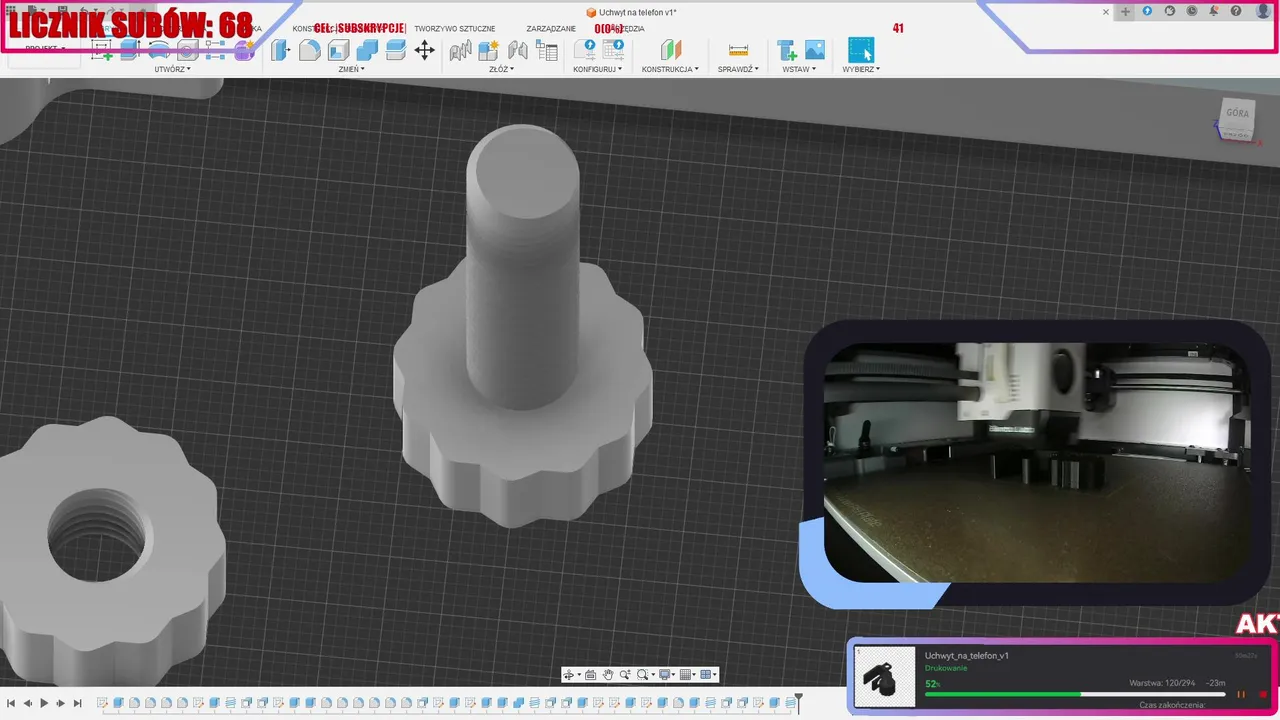Open the Notifications bell
The image size is (1280, 720).
[1214, 11]
